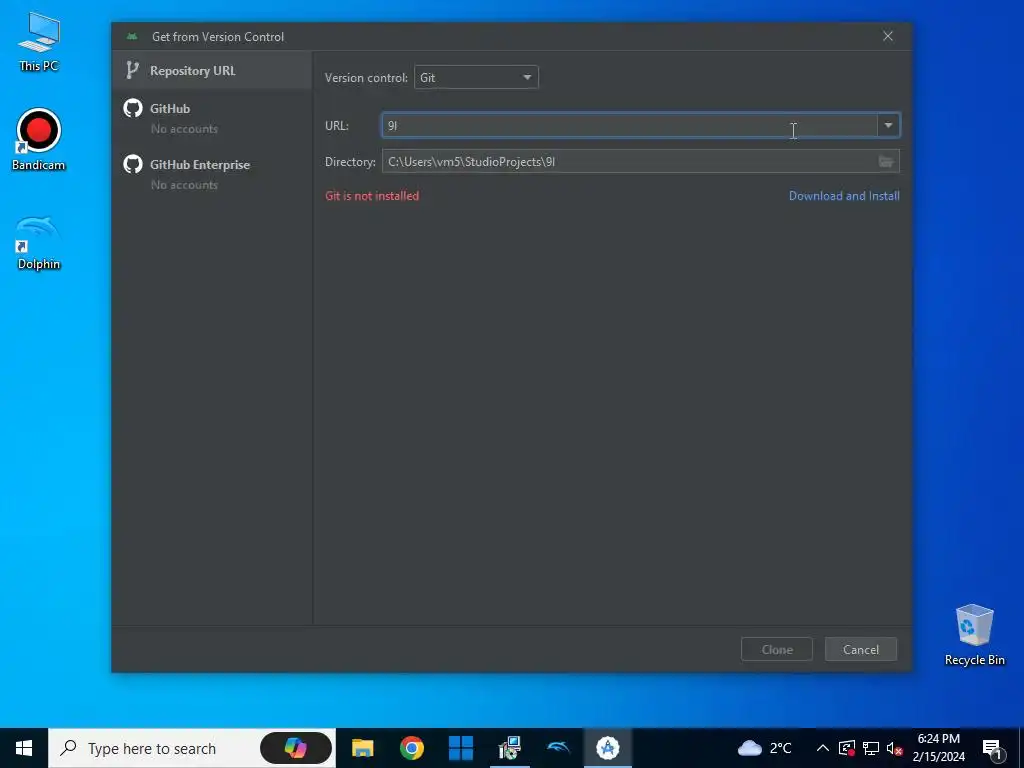Browse for directory with folder icon

pos(886,162)
